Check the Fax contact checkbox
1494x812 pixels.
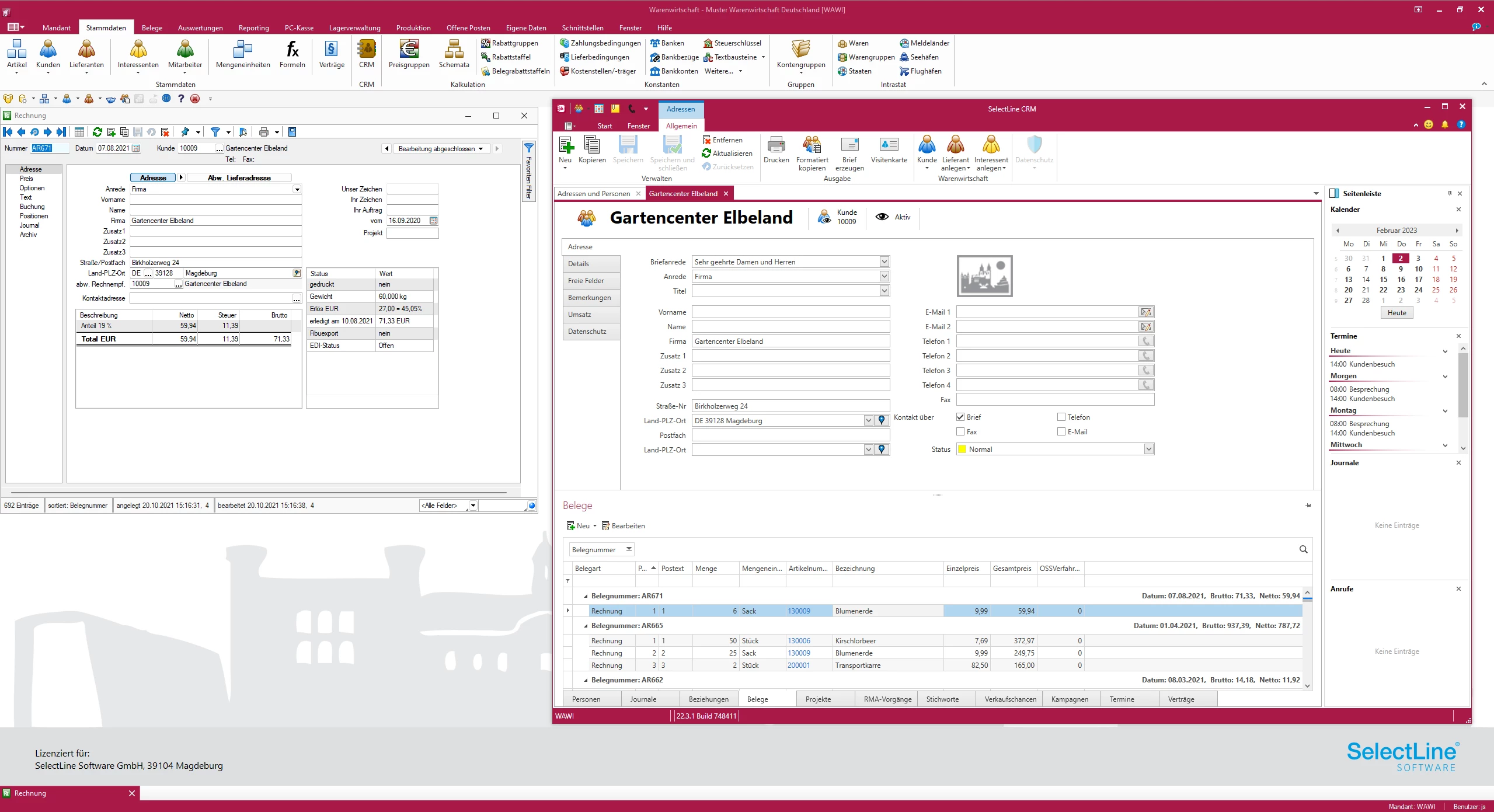point(960,431)
